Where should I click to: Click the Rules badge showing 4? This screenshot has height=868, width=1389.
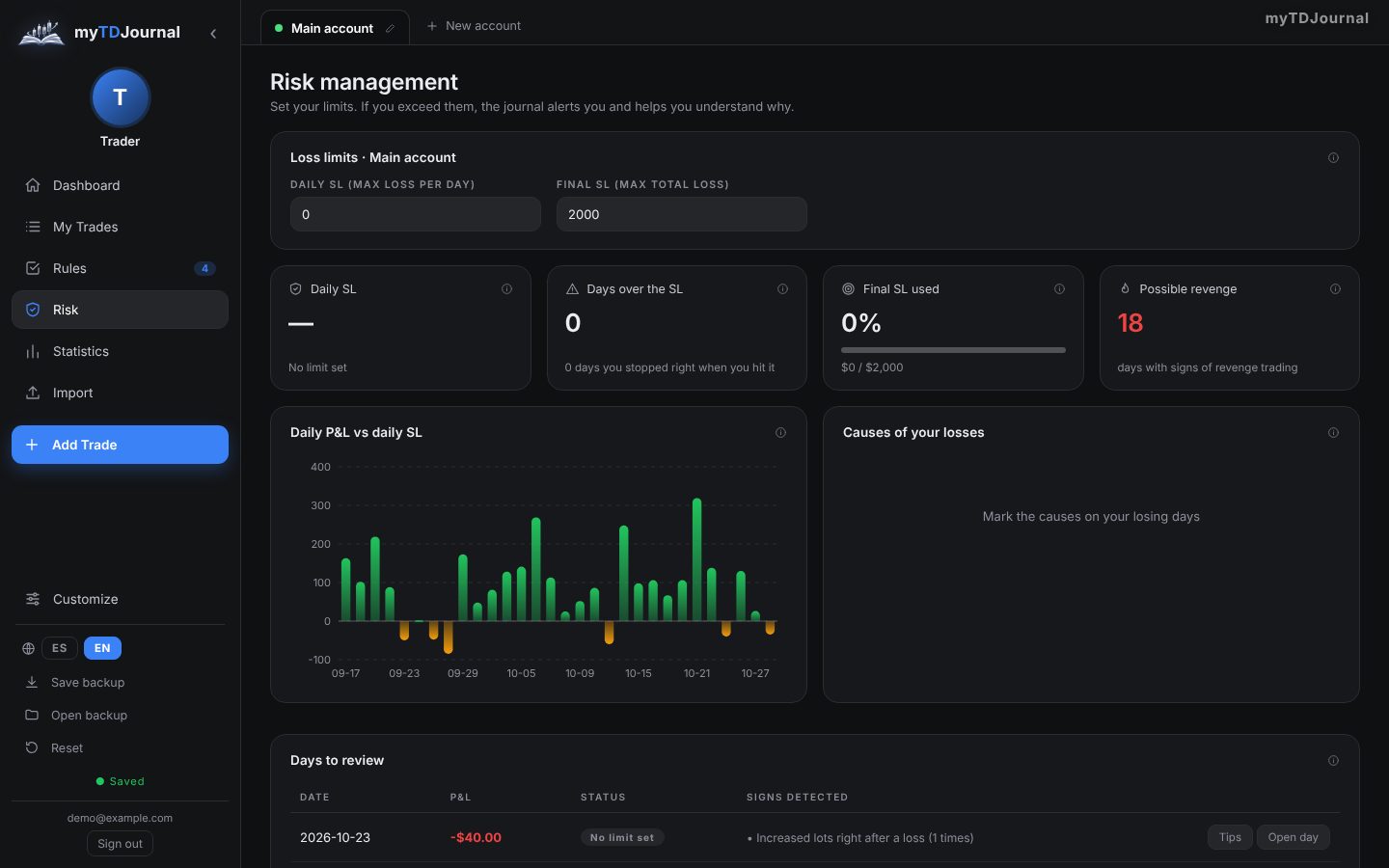click(204, 268)
